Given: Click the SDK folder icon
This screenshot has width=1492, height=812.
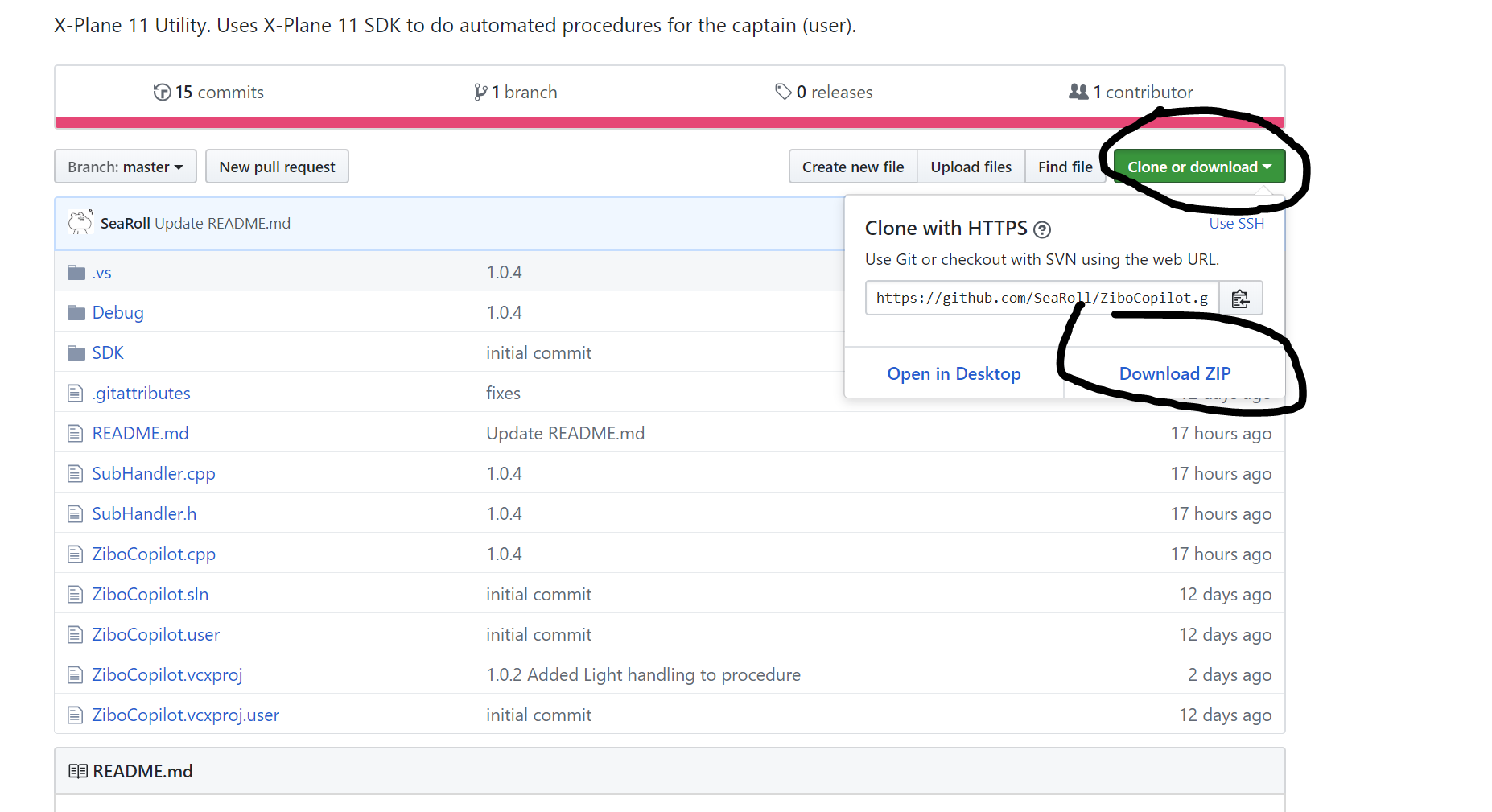Looking at the screenshot, I should tap(76, 352).
